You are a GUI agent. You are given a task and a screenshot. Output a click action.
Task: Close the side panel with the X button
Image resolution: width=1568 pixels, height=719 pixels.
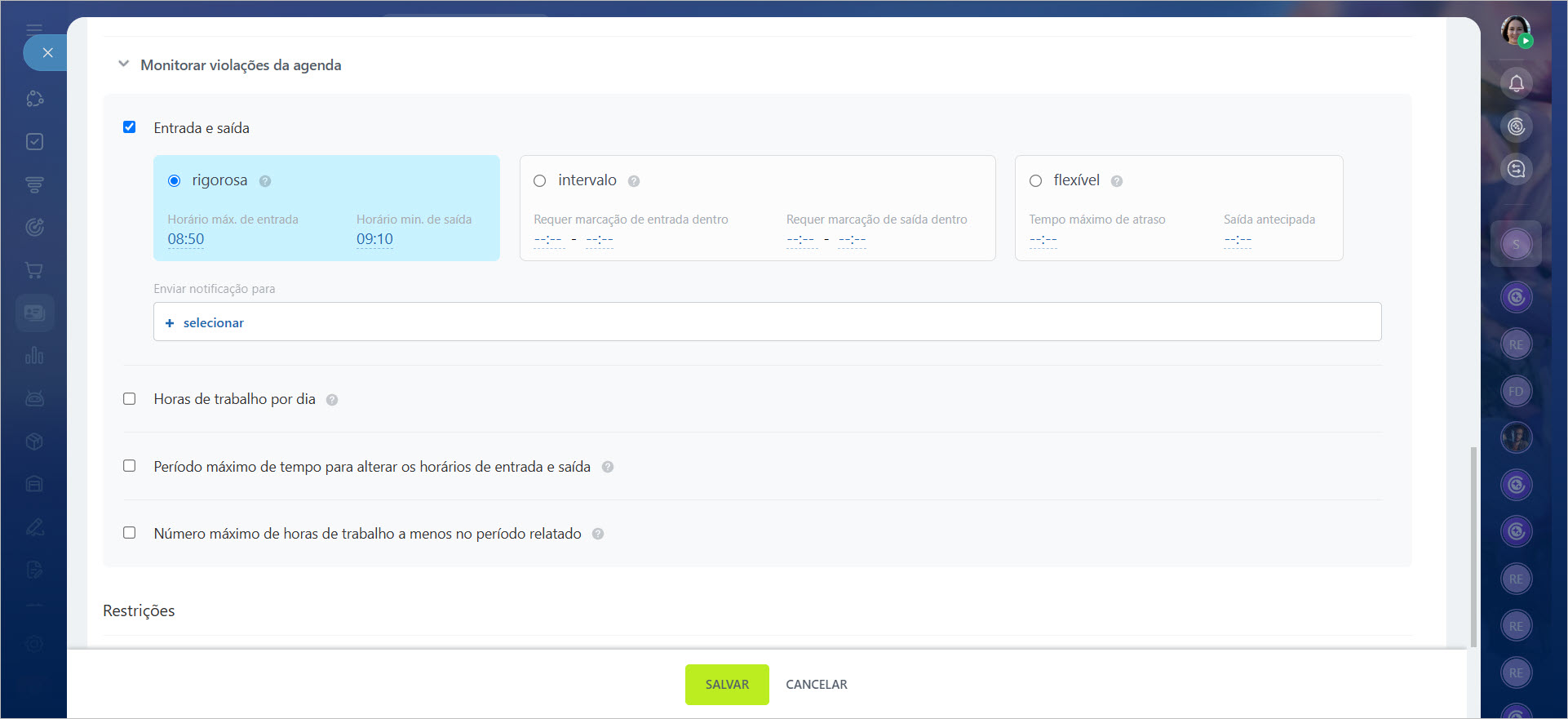coord(47,53)
